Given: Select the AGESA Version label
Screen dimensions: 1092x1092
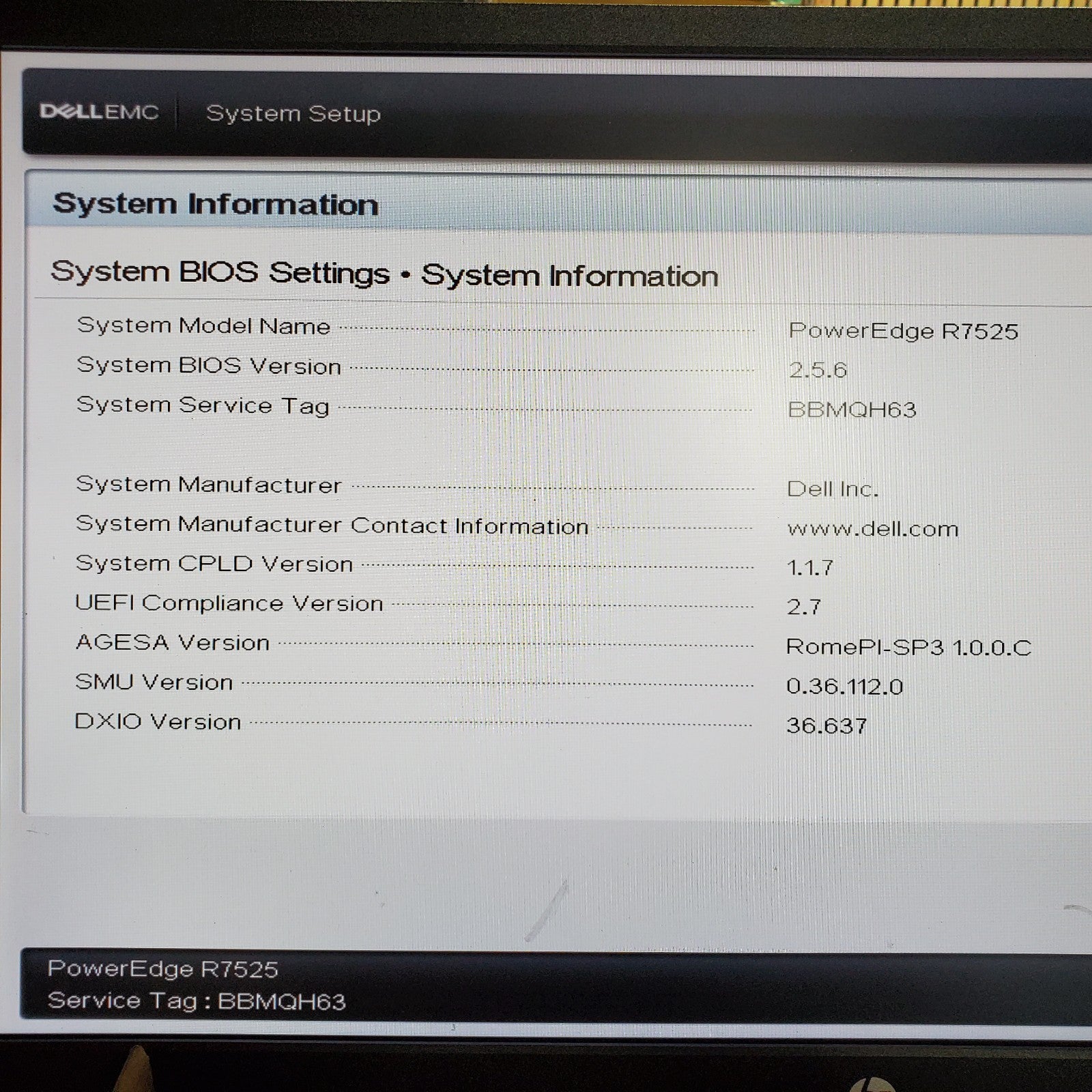Looking at the screenshot, I should click(172, 643).
